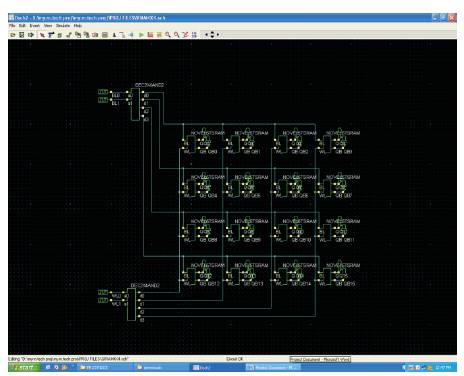Screen dimensions: 464x376
Task: Click the red icon after the play arrow
Action: pos(150,35)
